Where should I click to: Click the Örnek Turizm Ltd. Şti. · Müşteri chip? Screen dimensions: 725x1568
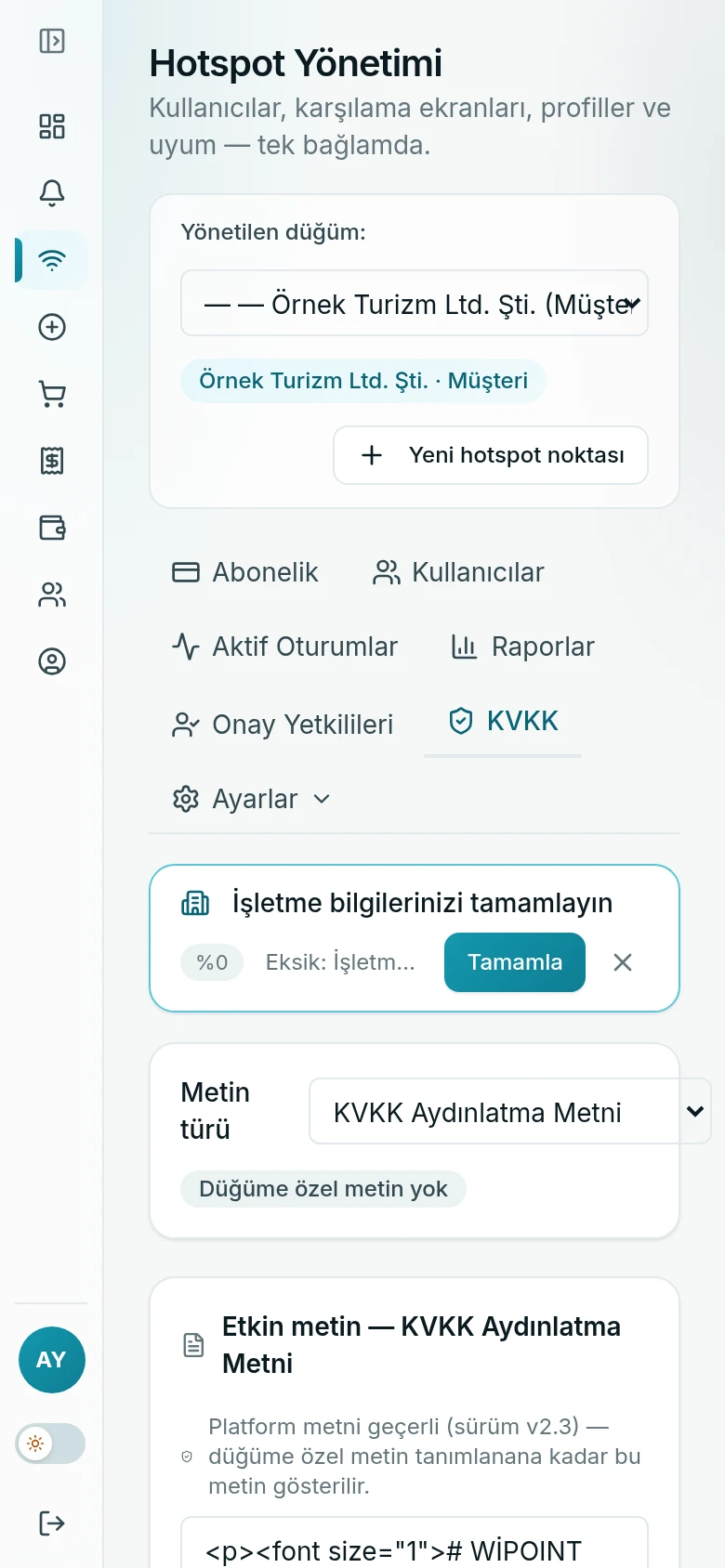(363, 381)
